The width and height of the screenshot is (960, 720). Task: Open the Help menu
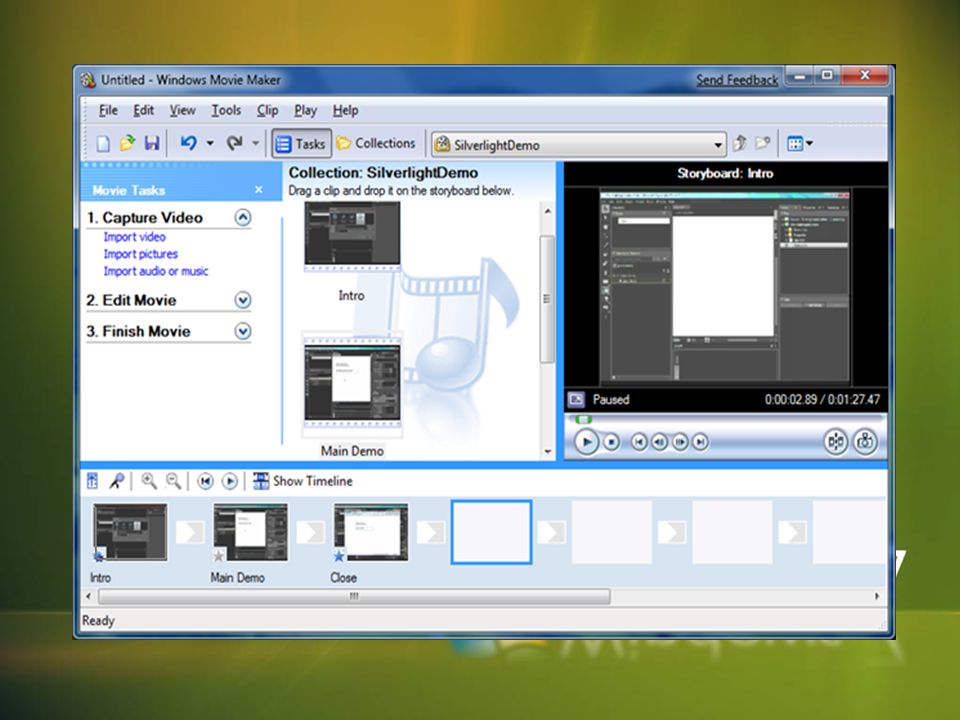click(345, 110)
